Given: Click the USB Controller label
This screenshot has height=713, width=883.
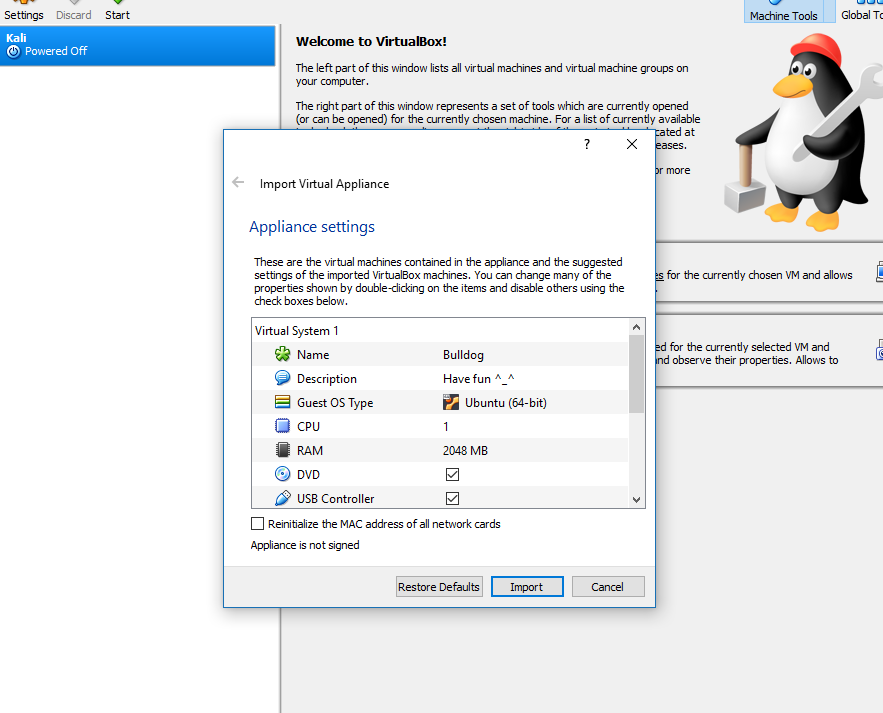Looking at the screenshot, I should click(336, 499).
